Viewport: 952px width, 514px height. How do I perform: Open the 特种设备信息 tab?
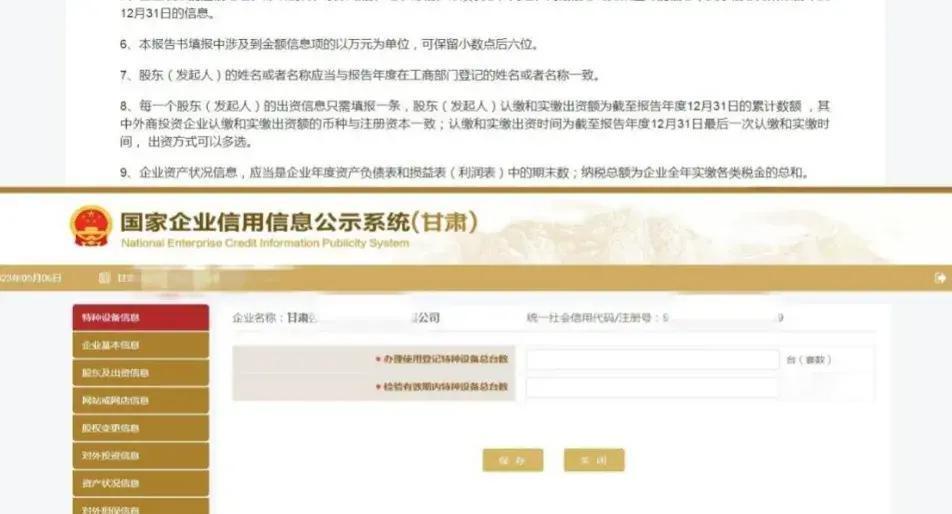pos(141,317)
